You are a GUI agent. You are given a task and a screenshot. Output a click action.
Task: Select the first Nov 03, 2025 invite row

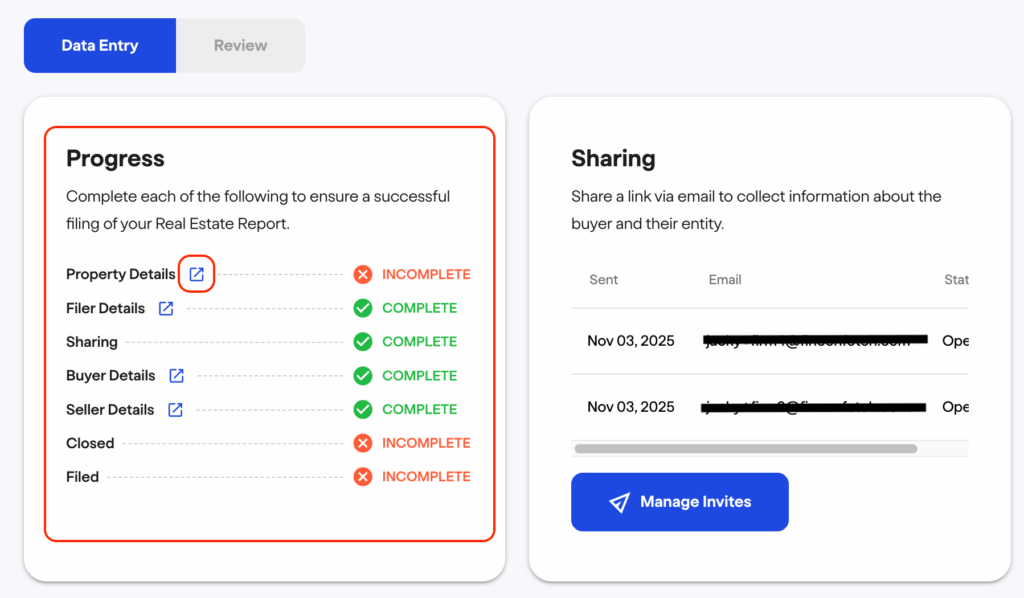click(631, 341)
